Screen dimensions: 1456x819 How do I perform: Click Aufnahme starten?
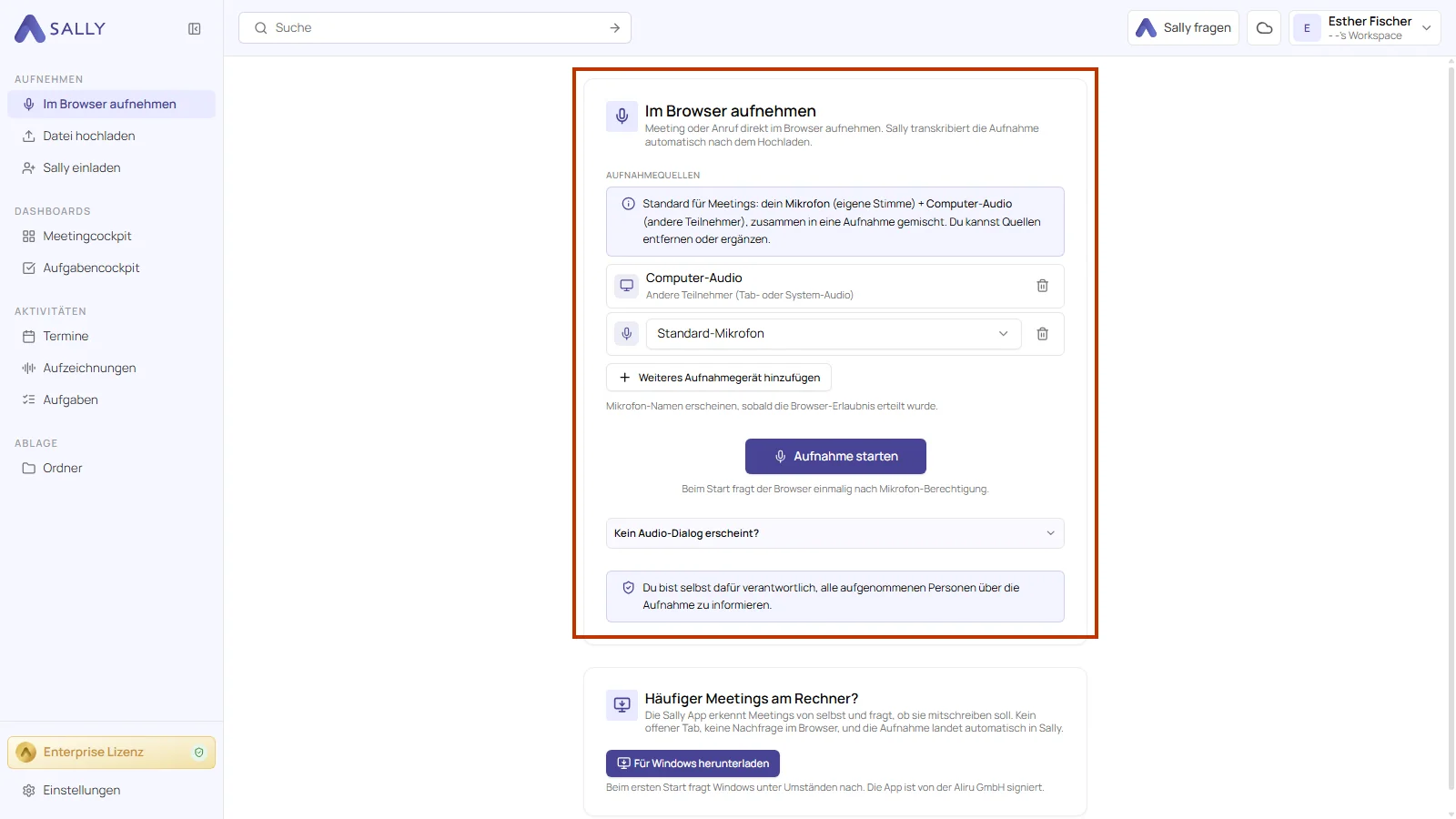[x=835, y=457]
